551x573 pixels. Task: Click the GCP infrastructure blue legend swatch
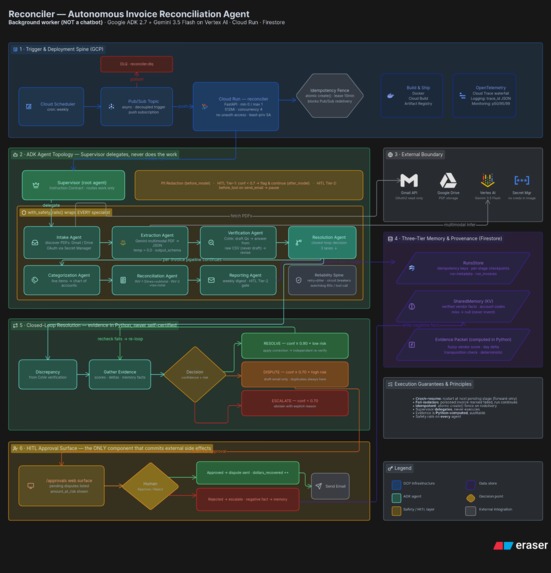pos(396,485)
